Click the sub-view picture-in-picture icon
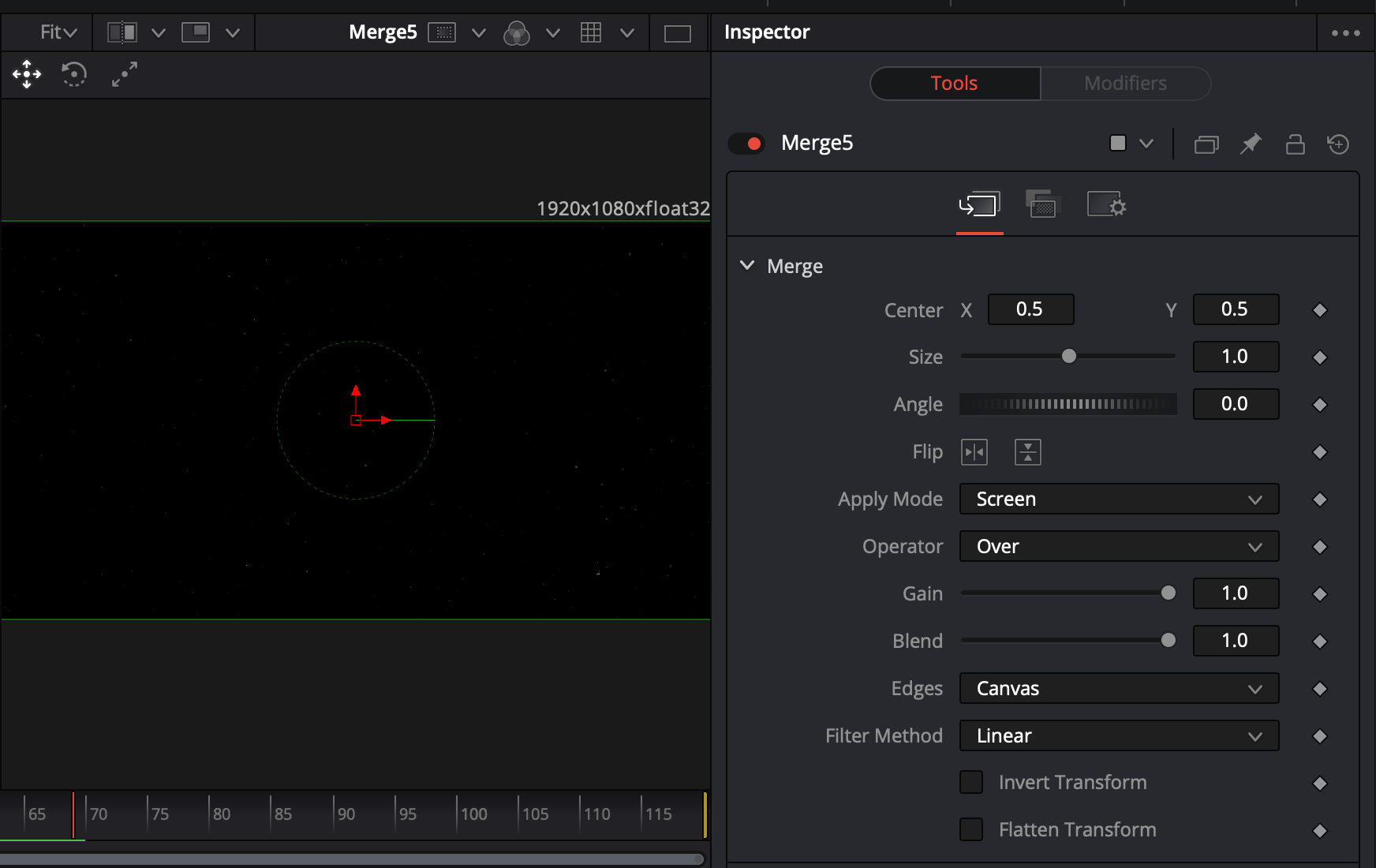 [196, 32]
